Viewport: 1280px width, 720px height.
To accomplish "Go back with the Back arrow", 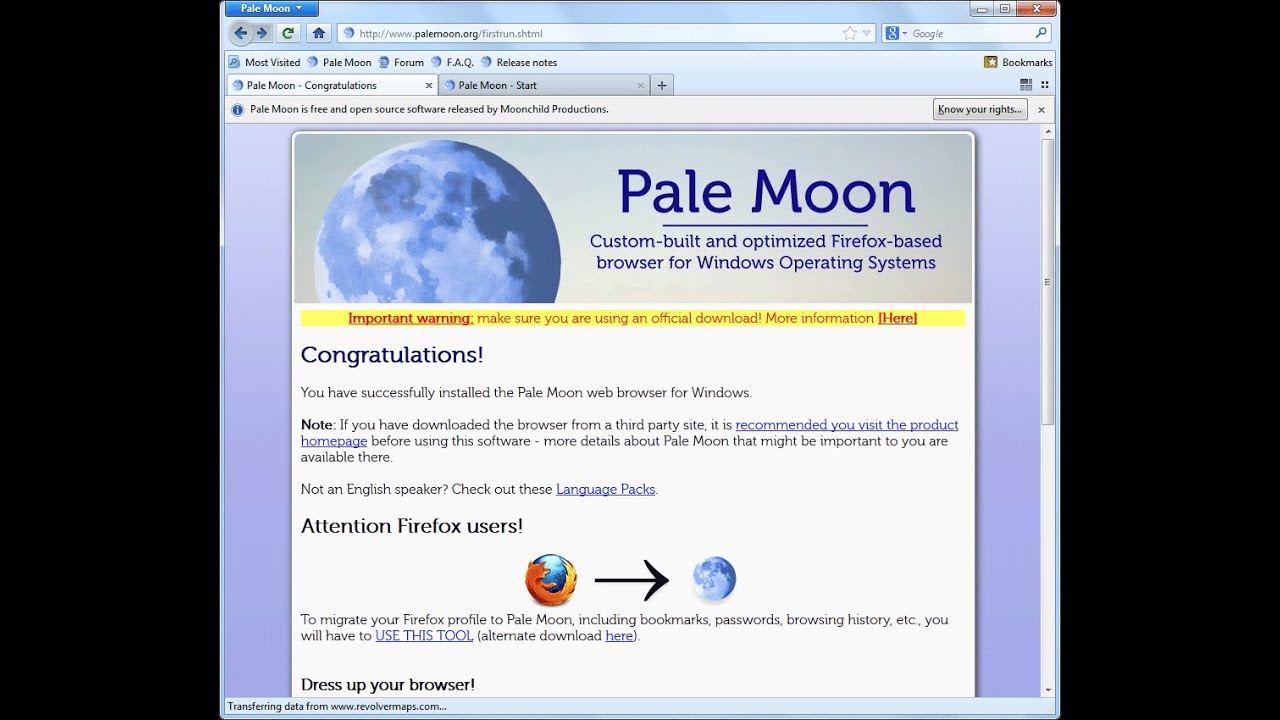I will [x=241, y=33].
